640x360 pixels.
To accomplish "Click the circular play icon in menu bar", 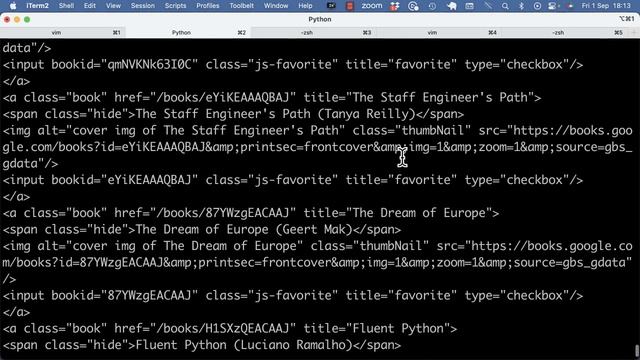I will click(537, 6).
